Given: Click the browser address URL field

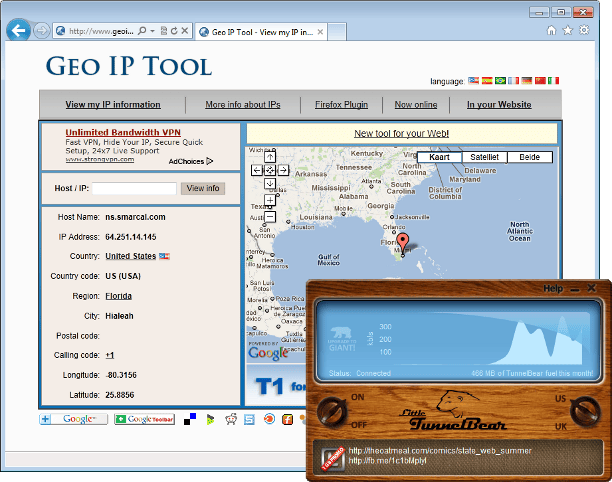Looking at the screenshot, I should point(101,31).
